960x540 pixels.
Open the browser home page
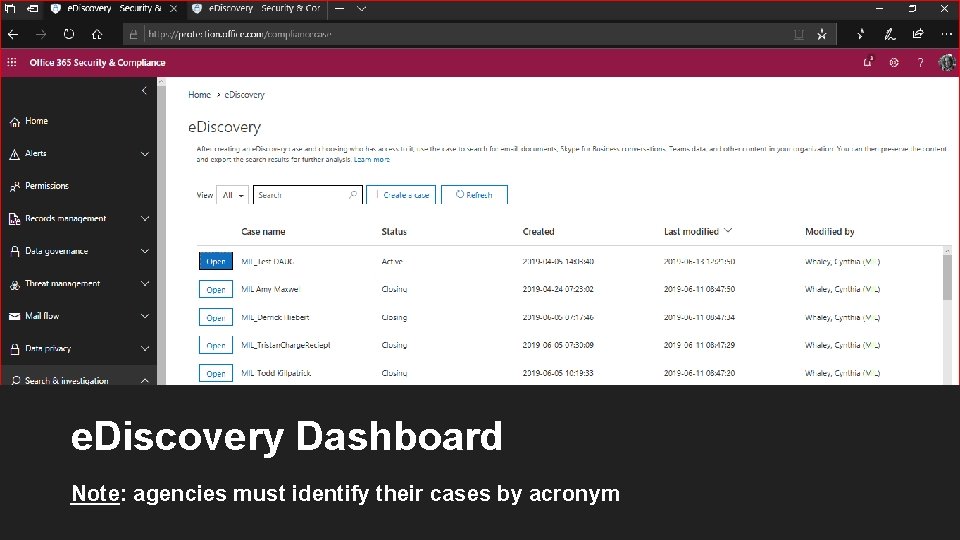point(97,34)
